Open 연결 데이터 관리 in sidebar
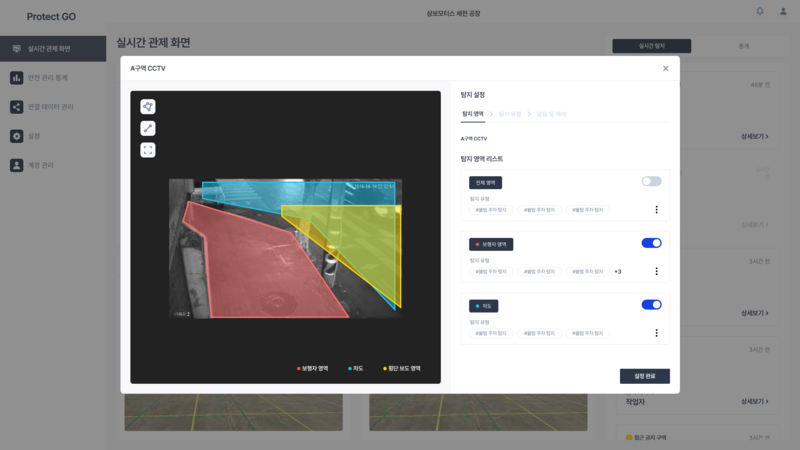The width and height of the screenshot is (800, 450). (x=53, y=107)
